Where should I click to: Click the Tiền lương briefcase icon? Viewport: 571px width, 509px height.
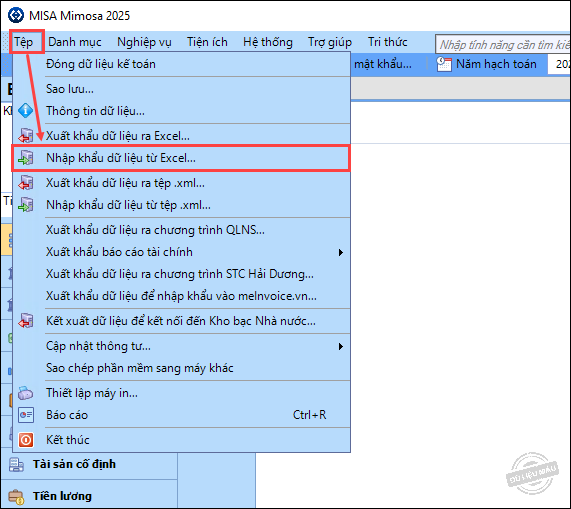point(16,496)
